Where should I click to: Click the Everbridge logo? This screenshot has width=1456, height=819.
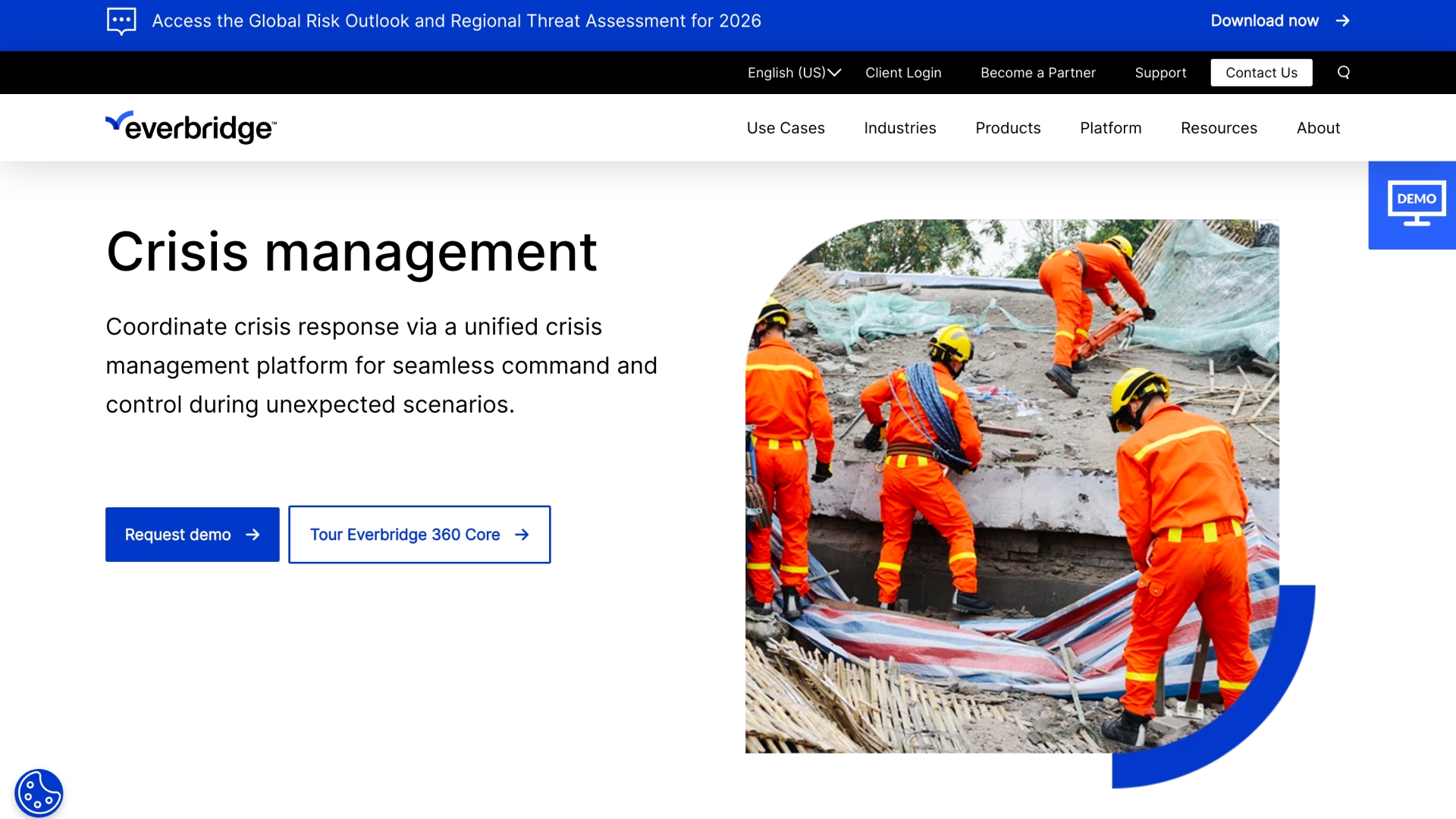[190, 127]
